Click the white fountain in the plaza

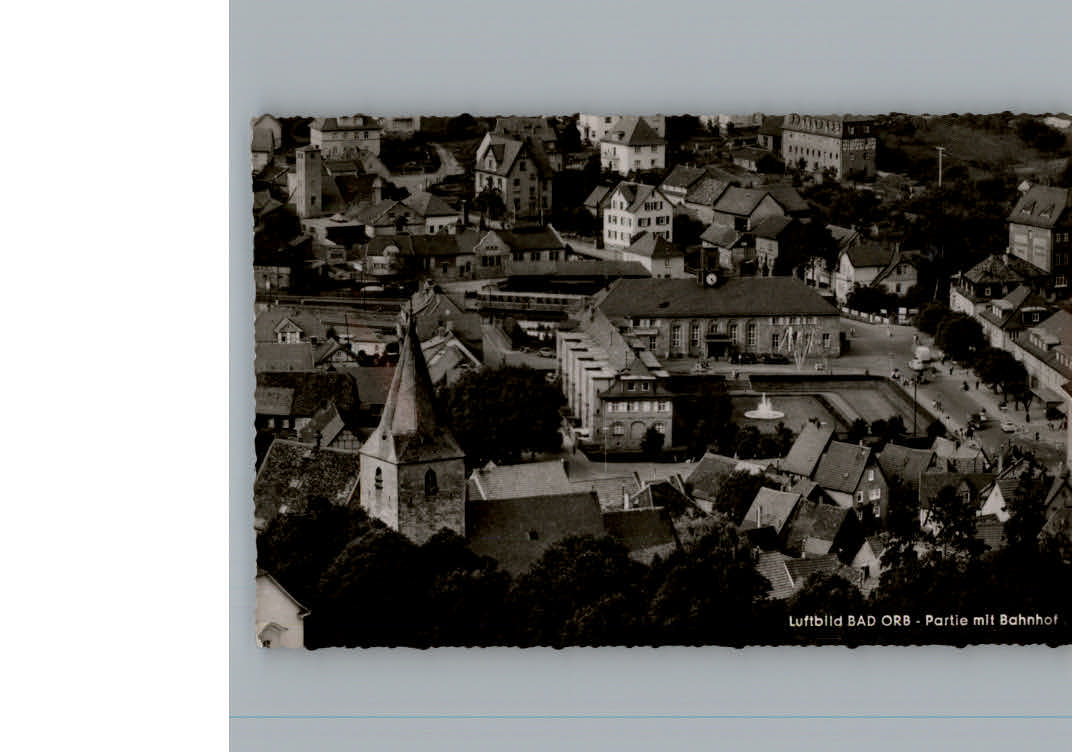(x=764, y=409)
